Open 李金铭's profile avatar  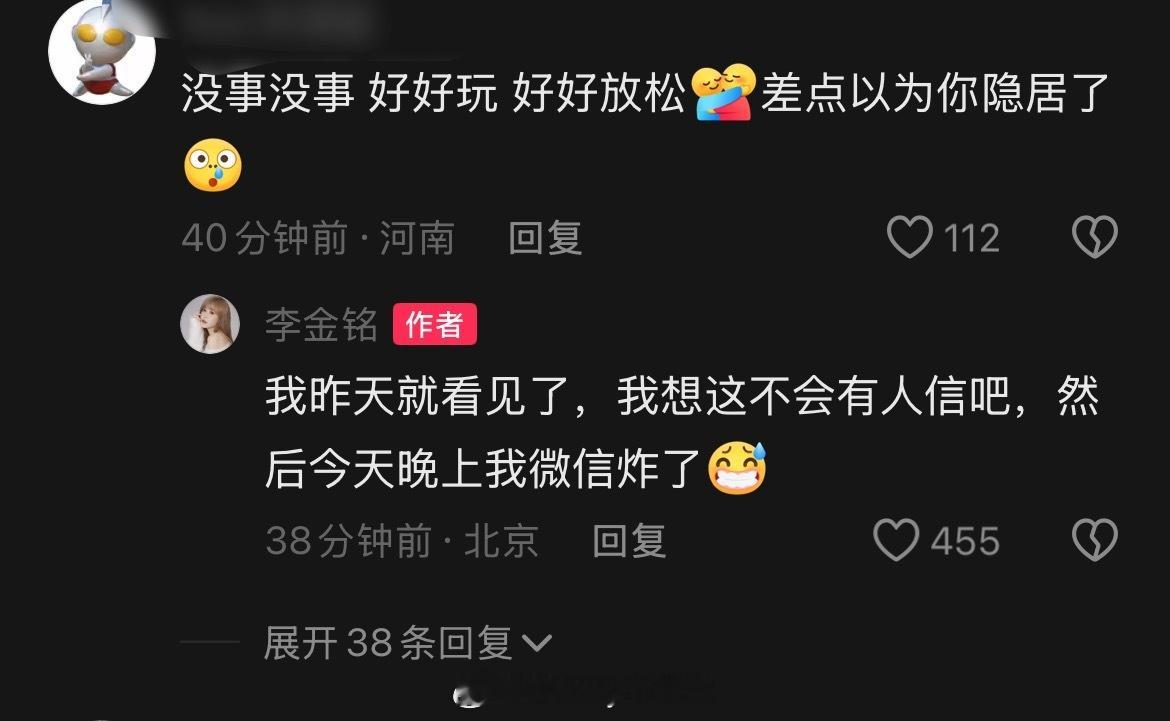(210, 323)
